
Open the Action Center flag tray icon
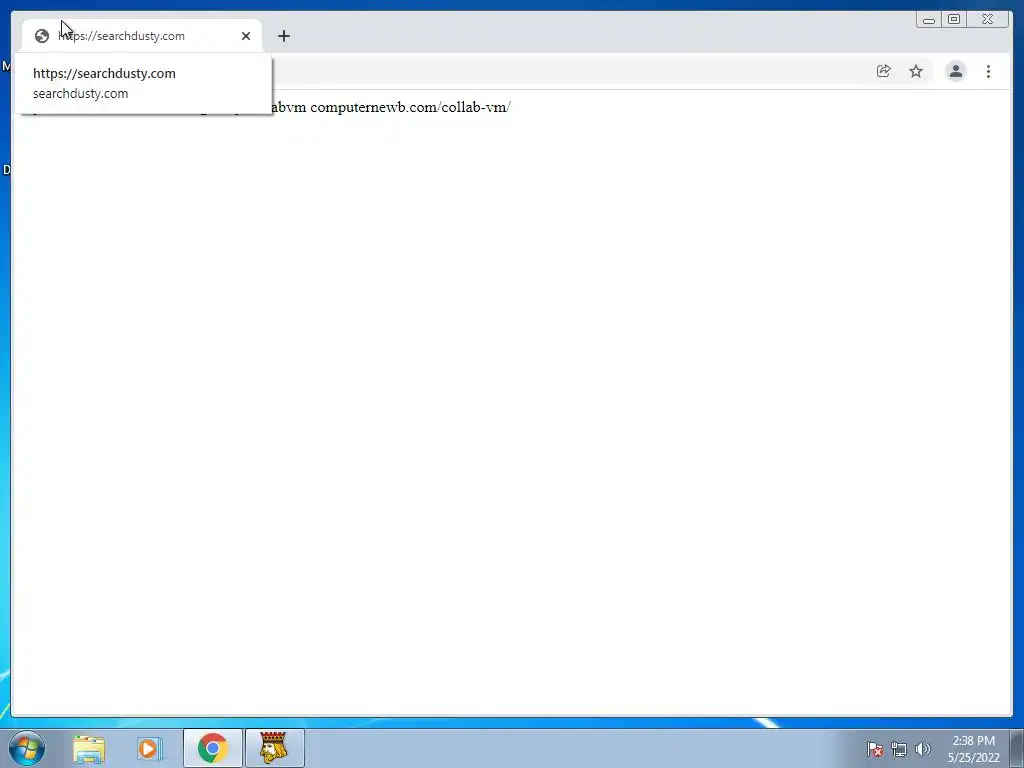(x=875, y=749)
